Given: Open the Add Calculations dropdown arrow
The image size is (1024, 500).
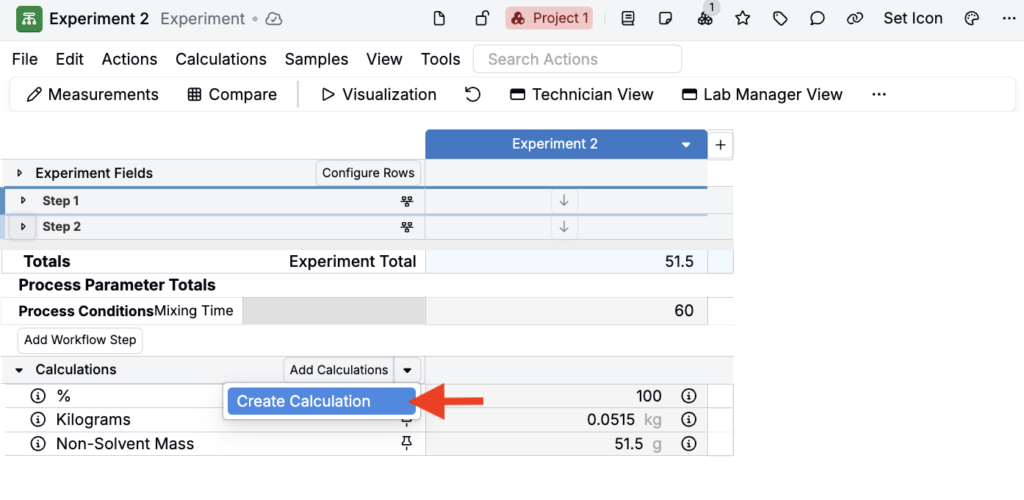Looking at the screenshot, I should tap(408, 370).
